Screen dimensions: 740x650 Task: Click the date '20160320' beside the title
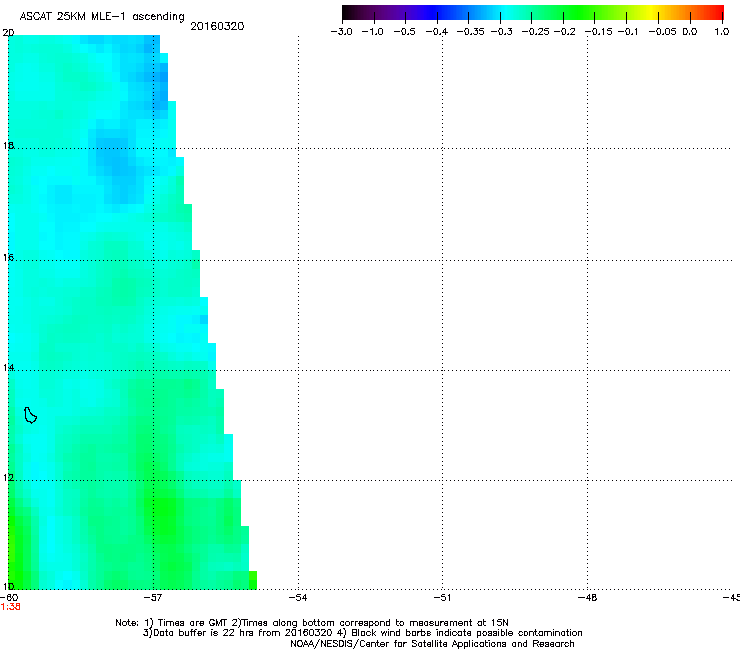217,26
